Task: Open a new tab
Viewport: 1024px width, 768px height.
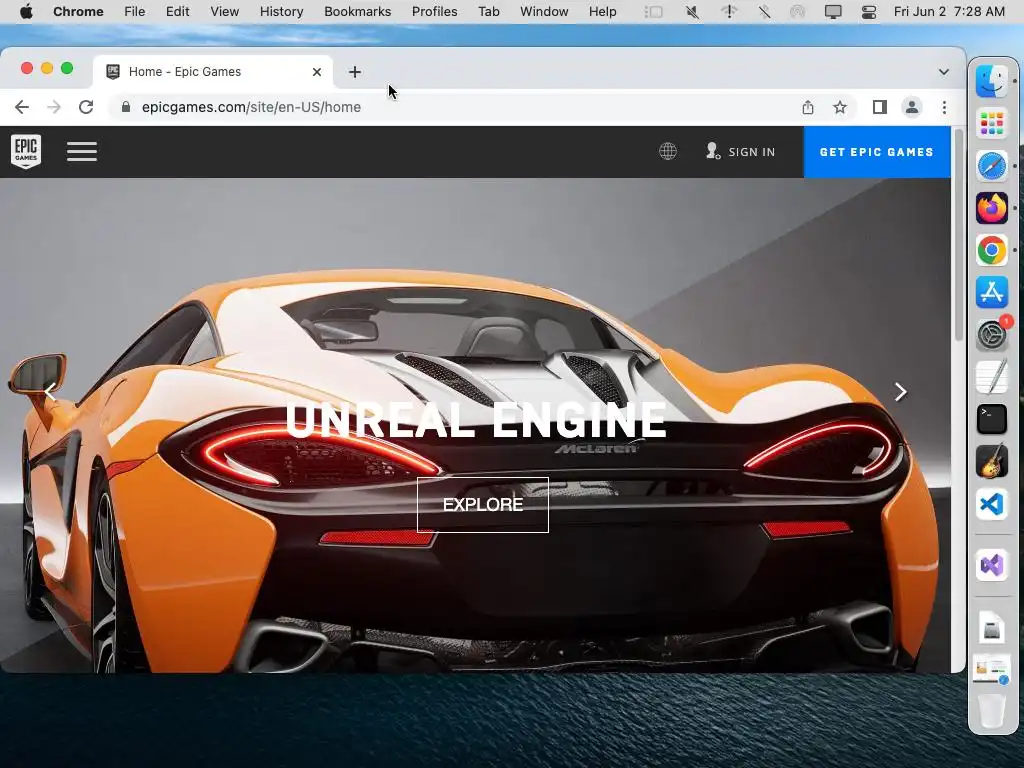Action: pos(355,72)
